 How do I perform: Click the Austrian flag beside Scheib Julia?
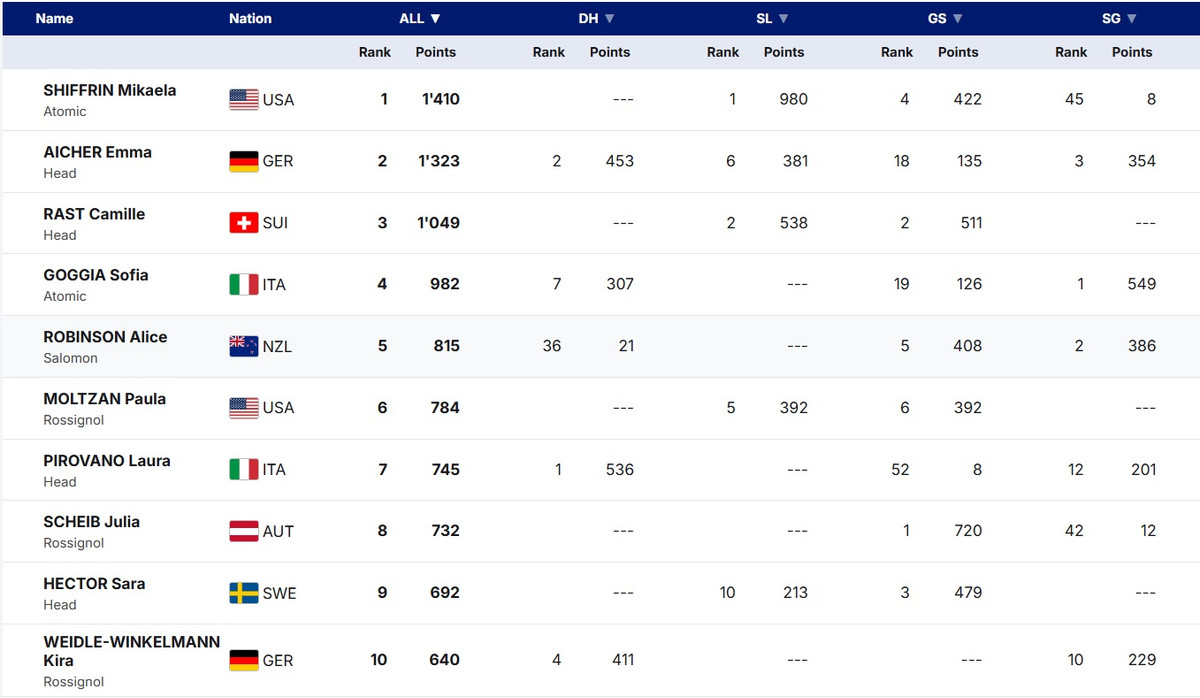244,531
